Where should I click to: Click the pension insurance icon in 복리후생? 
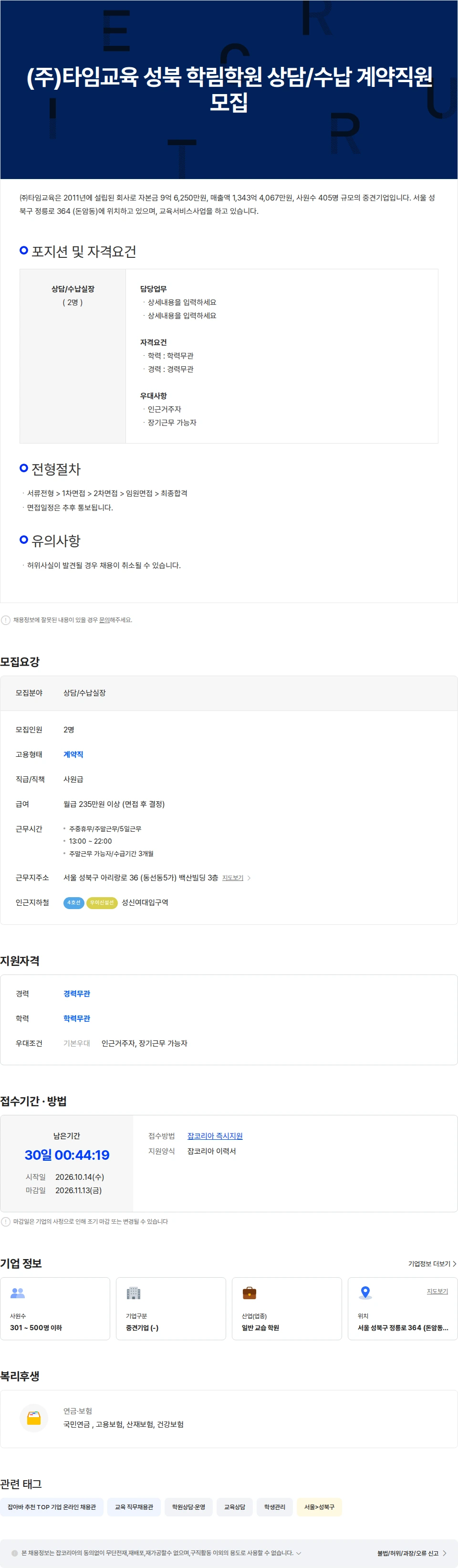pos(34,1418)
